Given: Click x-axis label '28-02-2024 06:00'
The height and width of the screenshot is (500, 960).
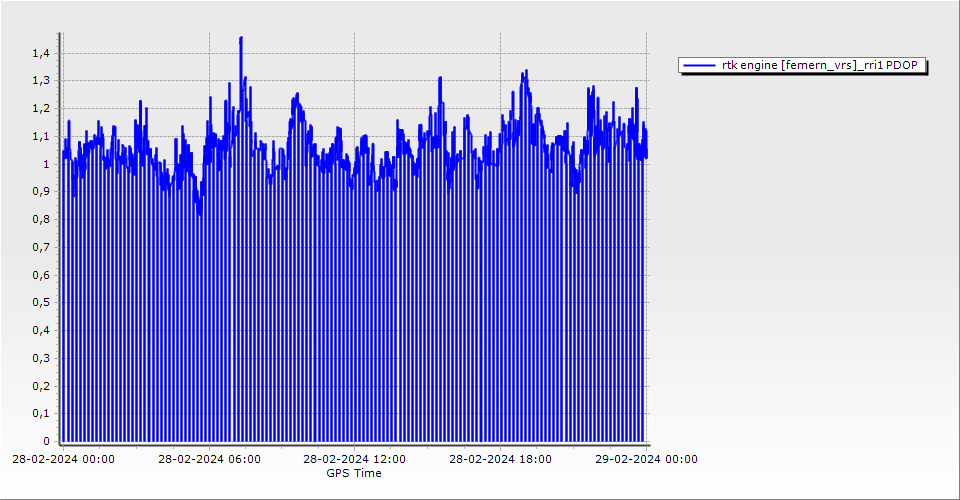Looking at the screenshot, I should 210,460.
